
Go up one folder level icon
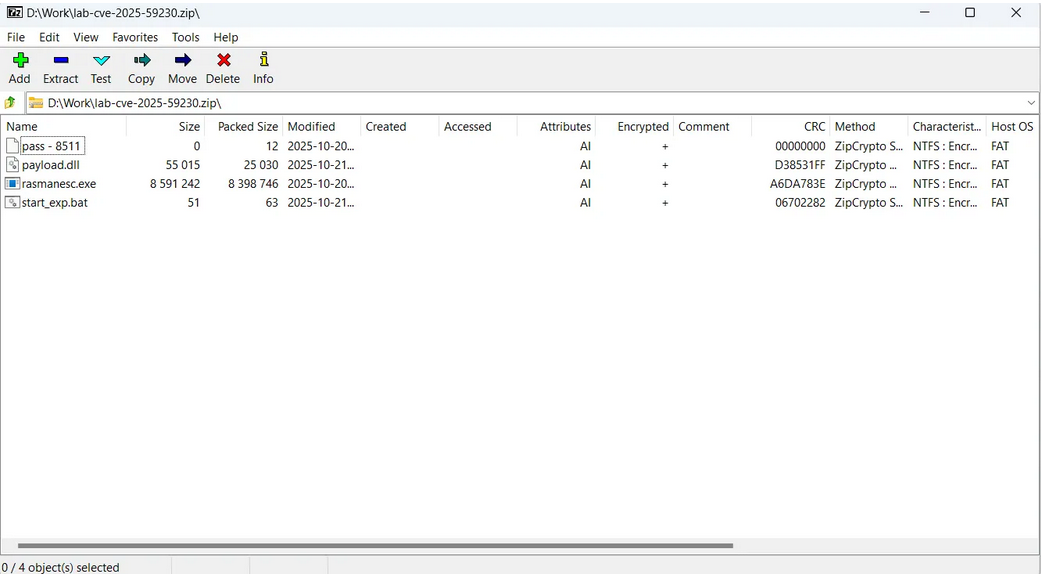[x=11, y=103]
